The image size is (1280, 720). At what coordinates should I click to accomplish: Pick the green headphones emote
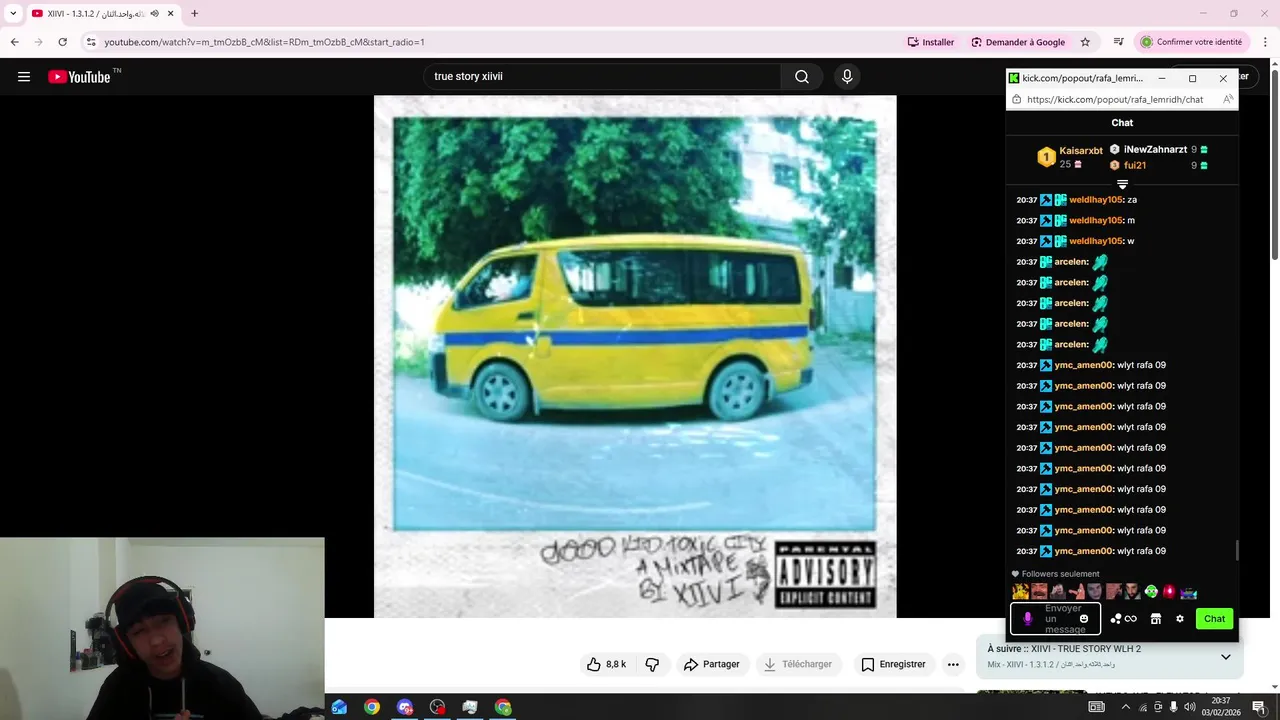tap(1151, 592)
